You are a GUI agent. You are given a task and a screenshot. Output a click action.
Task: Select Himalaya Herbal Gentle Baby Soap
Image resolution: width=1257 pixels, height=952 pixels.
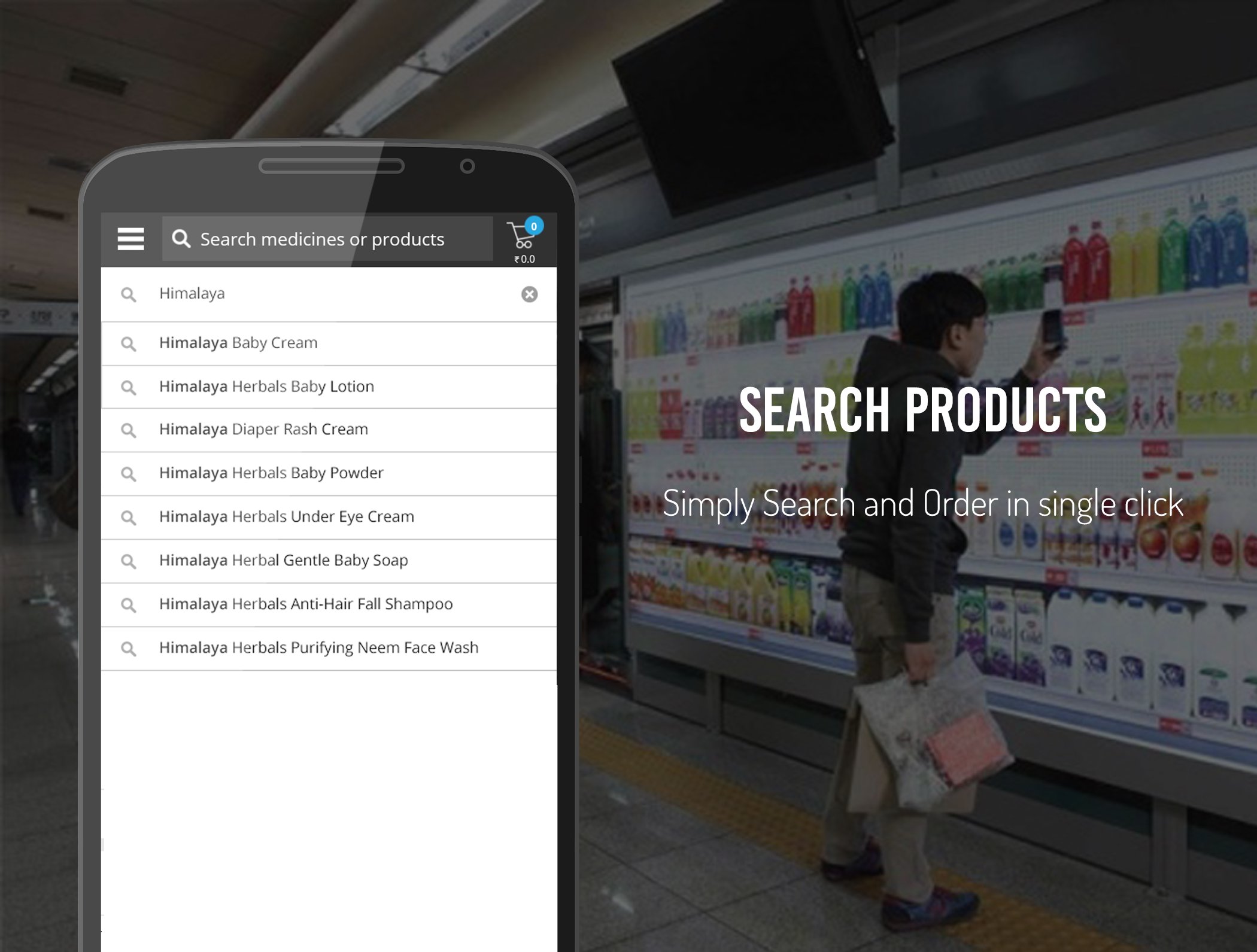click(x=283, y=561)
